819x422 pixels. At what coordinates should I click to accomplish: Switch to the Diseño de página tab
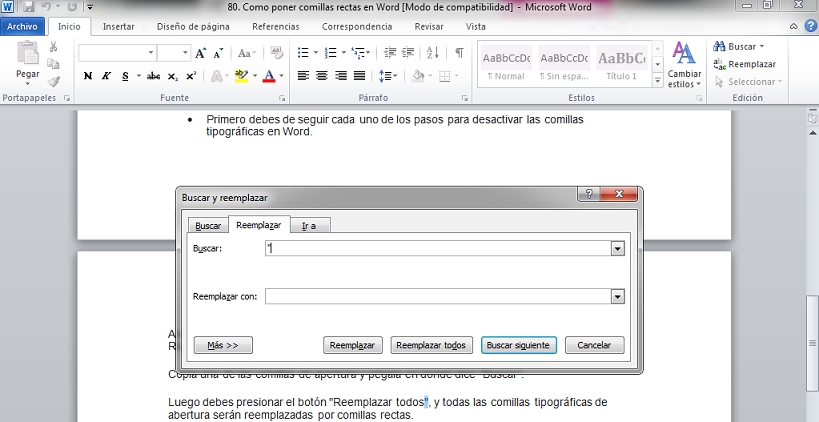pos(193,26)
